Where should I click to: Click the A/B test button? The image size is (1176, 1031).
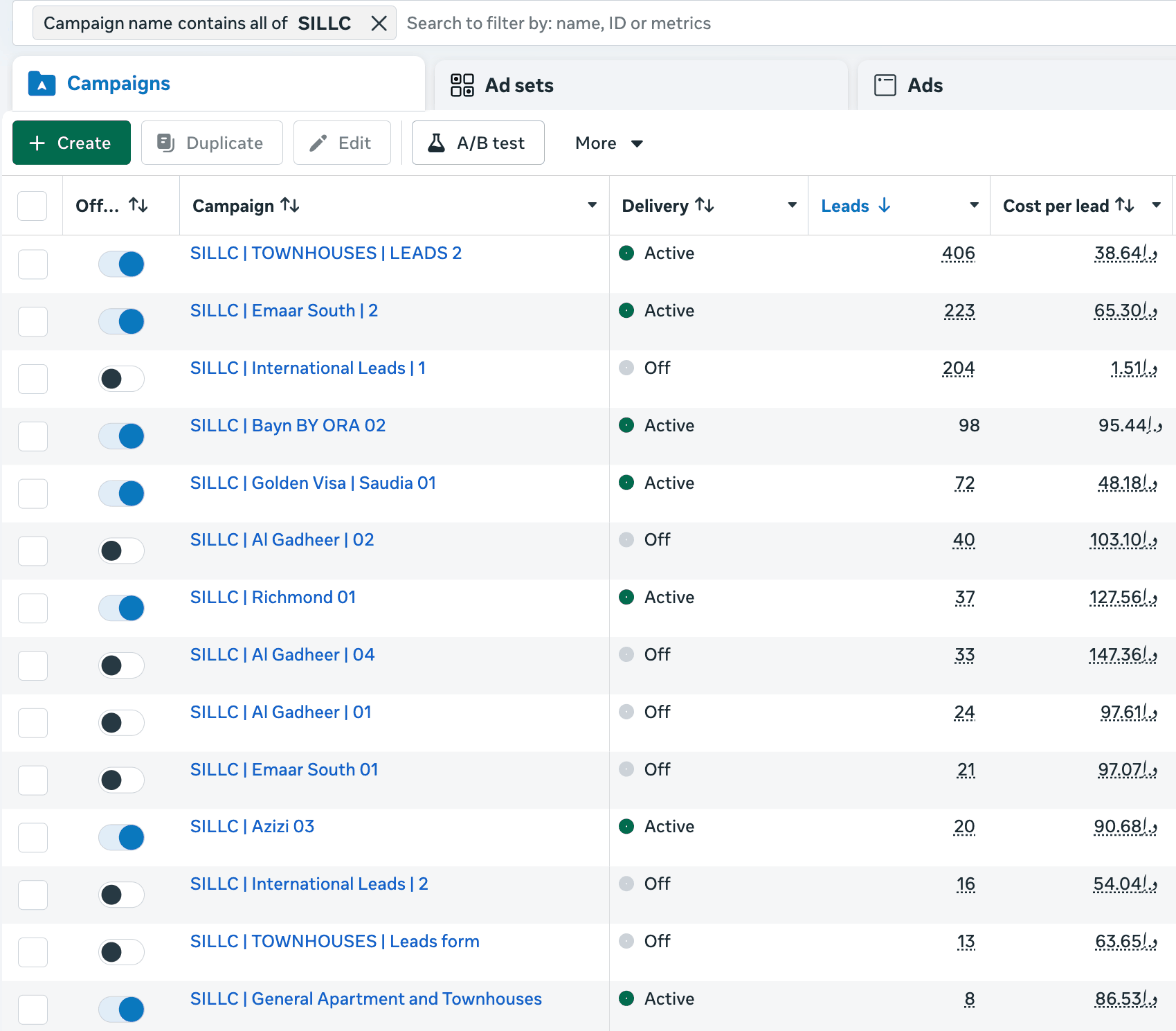[478, 142]
